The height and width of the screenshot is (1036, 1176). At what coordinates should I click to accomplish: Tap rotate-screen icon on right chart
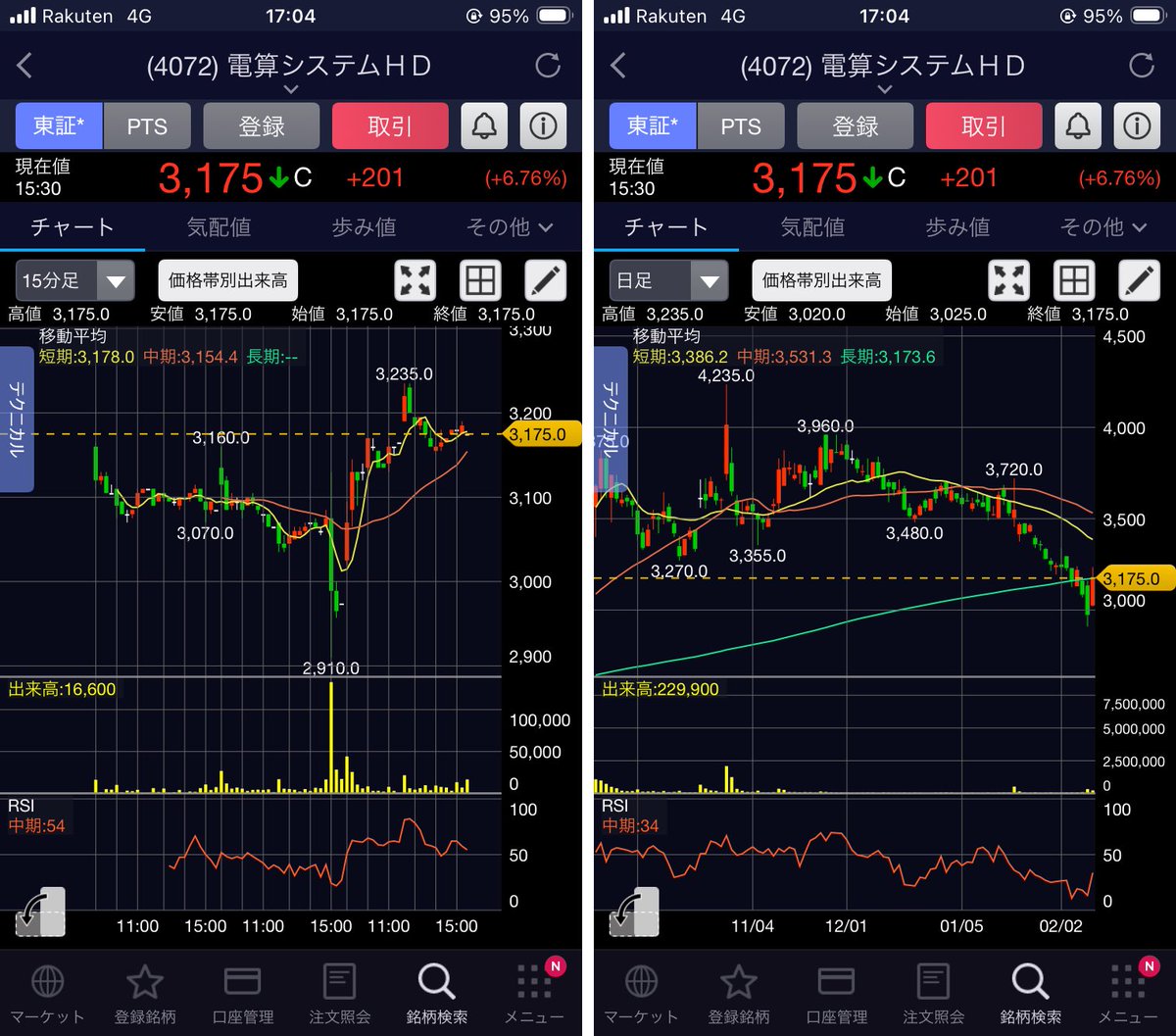[x=634, y=912]
